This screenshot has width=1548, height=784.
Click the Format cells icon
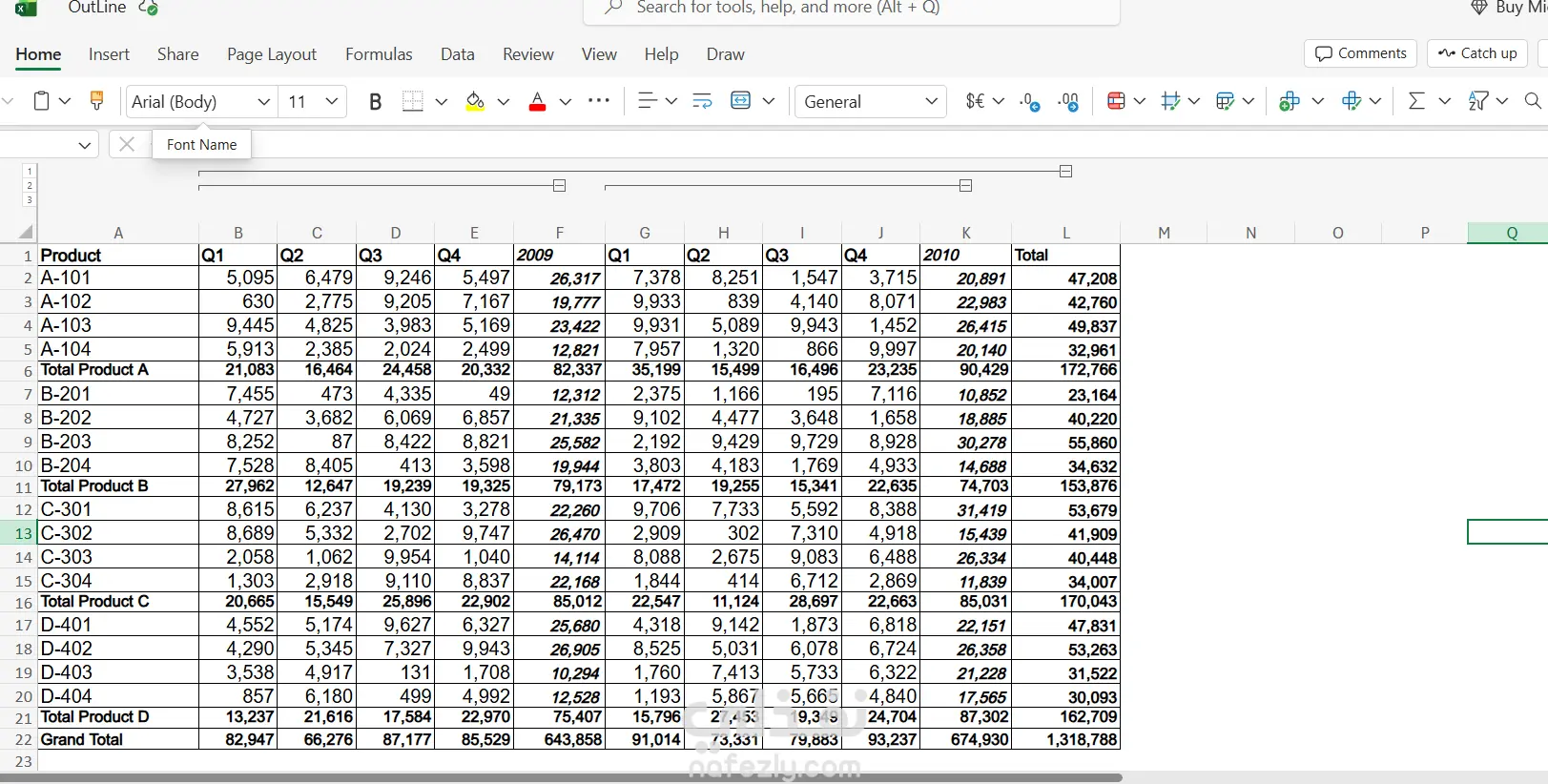point(1351,101)
